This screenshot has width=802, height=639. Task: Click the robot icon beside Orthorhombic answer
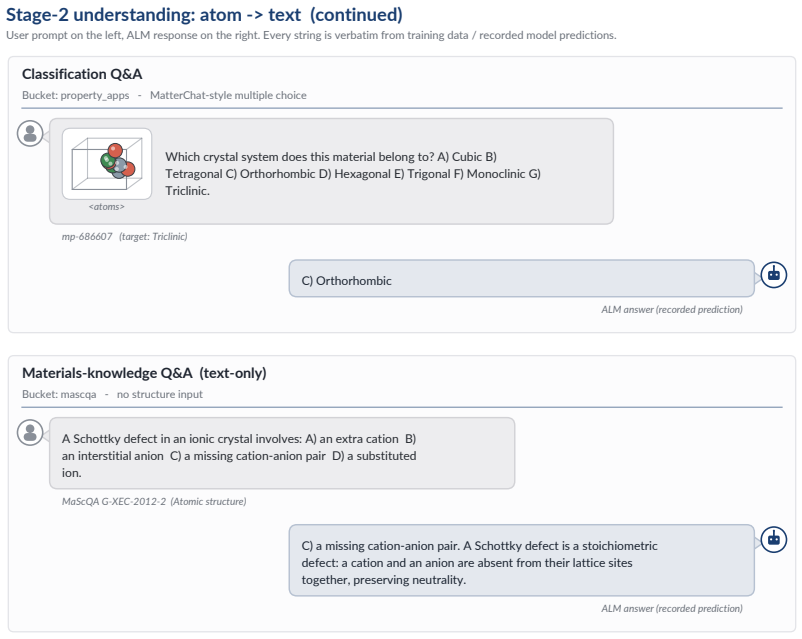click(x=773, y=275)
